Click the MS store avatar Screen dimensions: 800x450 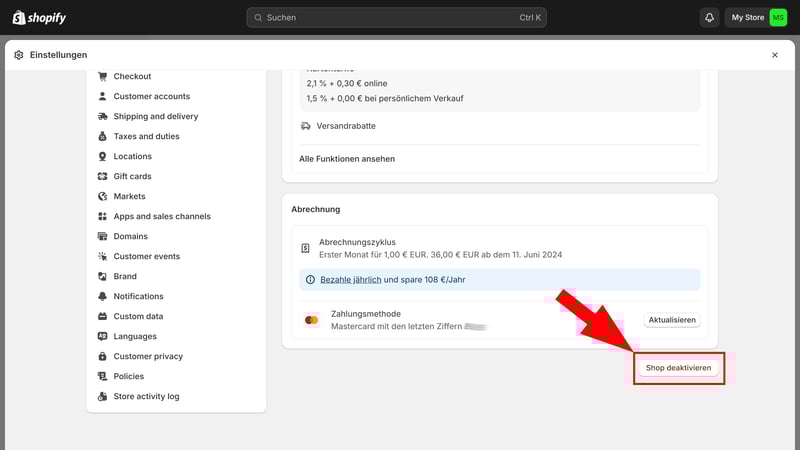tap(778, 17)
